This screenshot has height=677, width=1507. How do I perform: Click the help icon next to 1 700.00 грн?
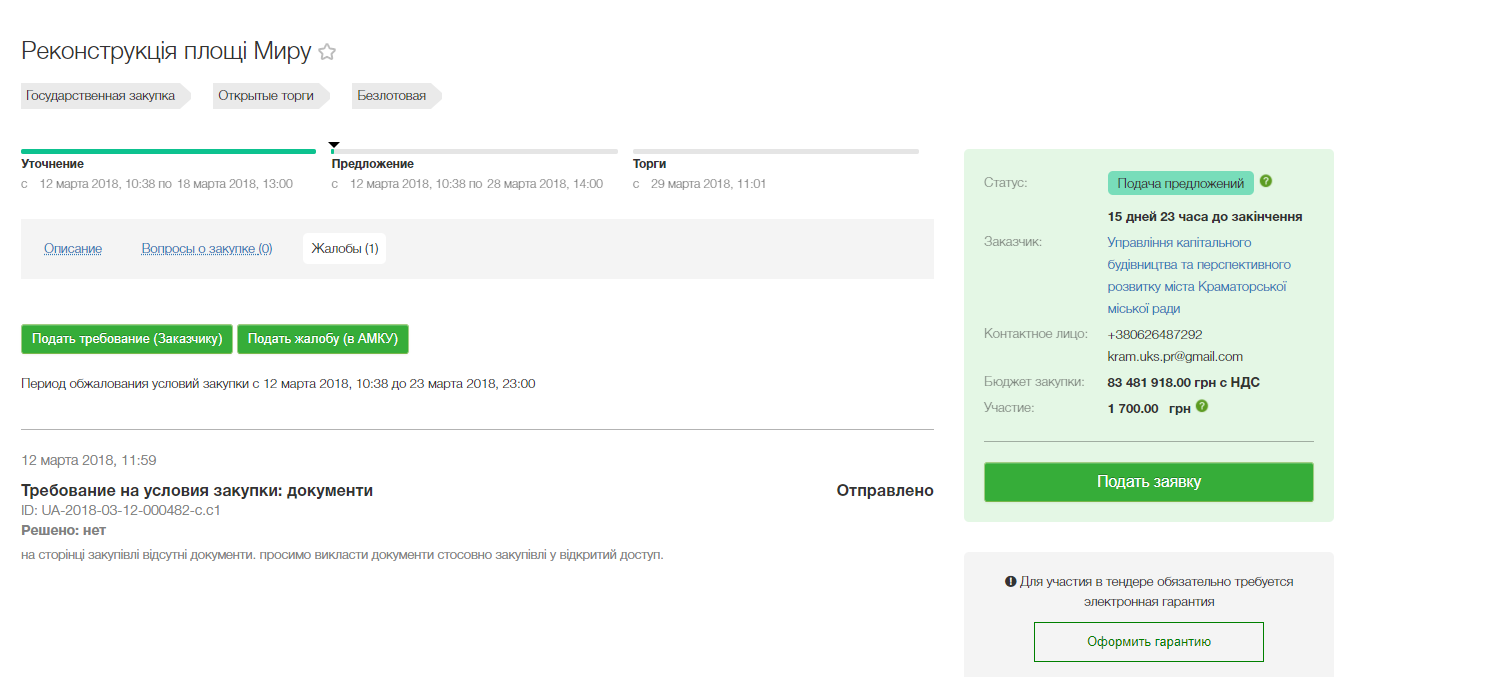[x=1202, y=407]
